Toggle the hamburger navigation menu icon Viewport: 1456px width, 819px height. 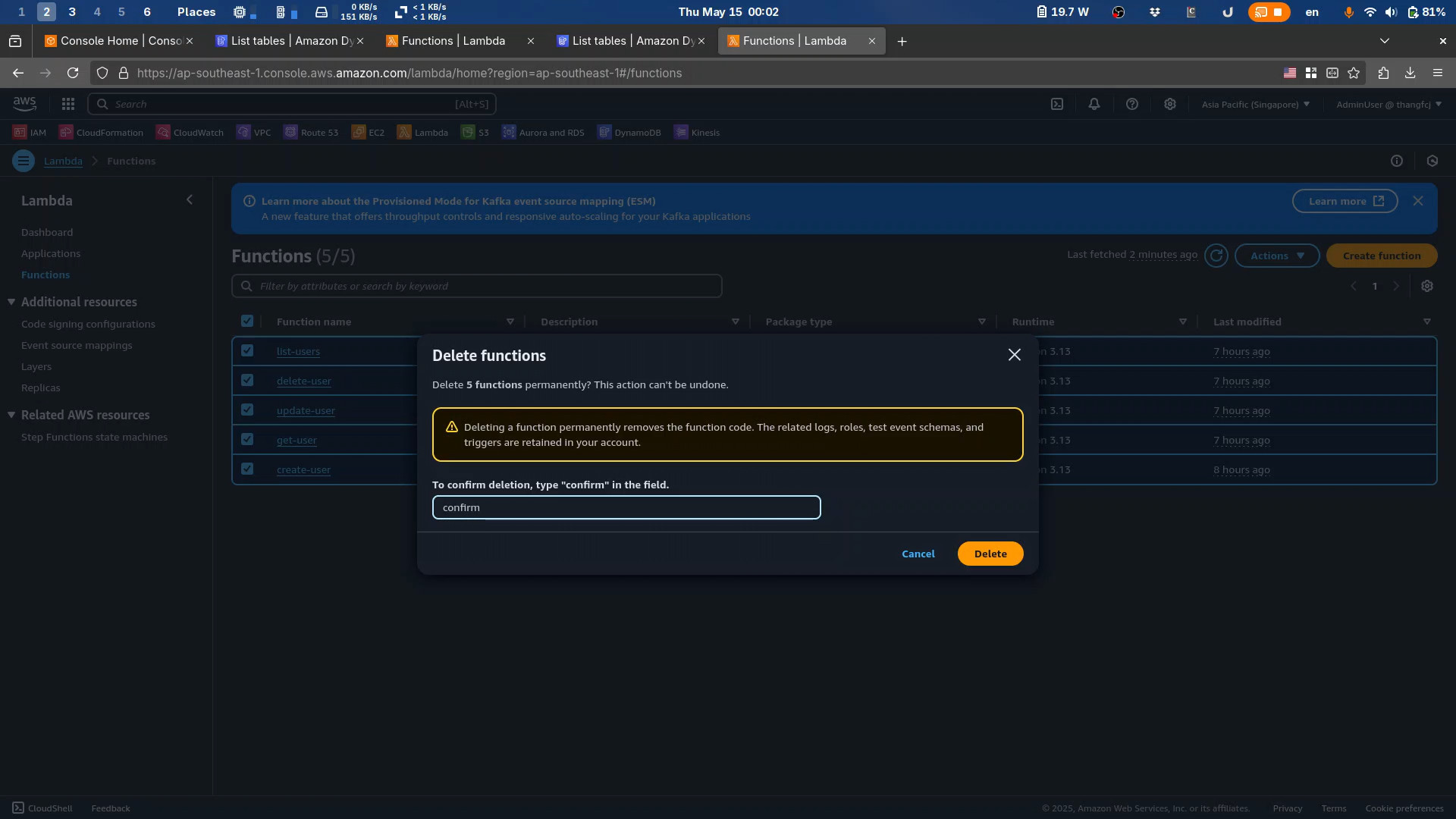24,161
